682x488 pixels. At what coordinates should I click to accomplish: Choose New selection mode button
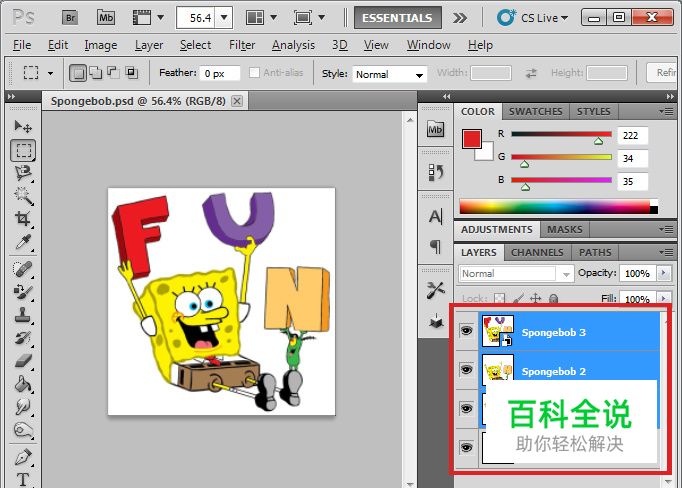click(78, 73)
